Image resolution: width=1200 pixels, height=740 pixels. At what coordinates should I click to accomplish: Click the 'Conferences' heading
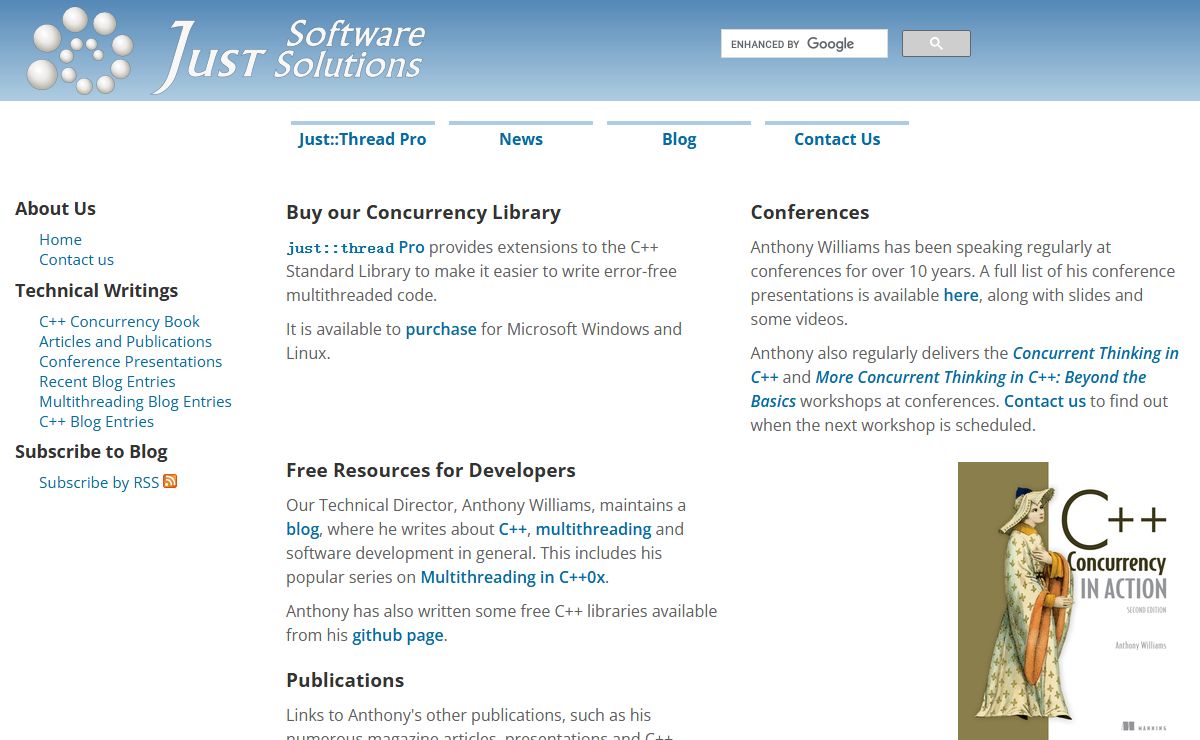coord(810,212)
